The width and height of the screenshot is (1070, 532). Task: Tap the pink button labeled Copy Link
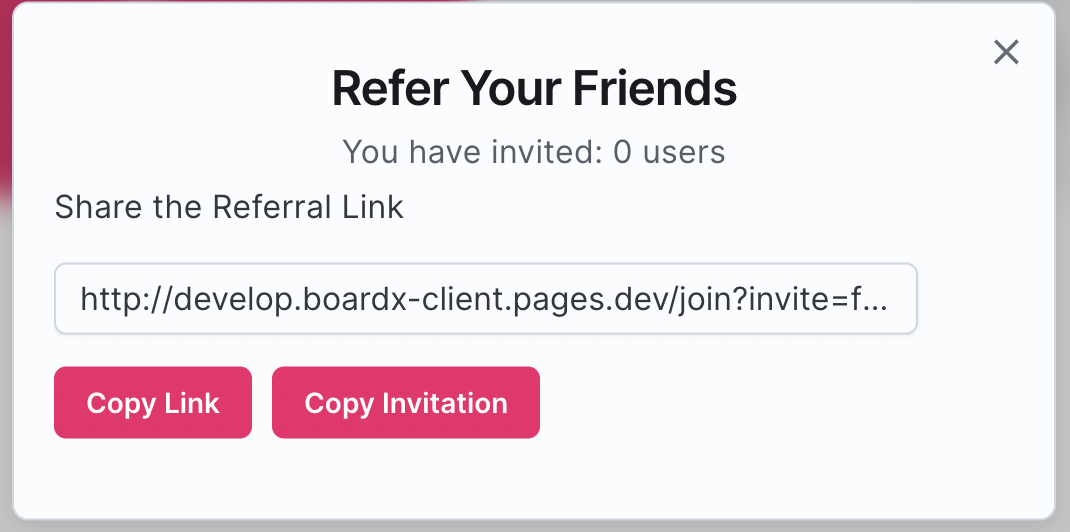pos(153,403)
